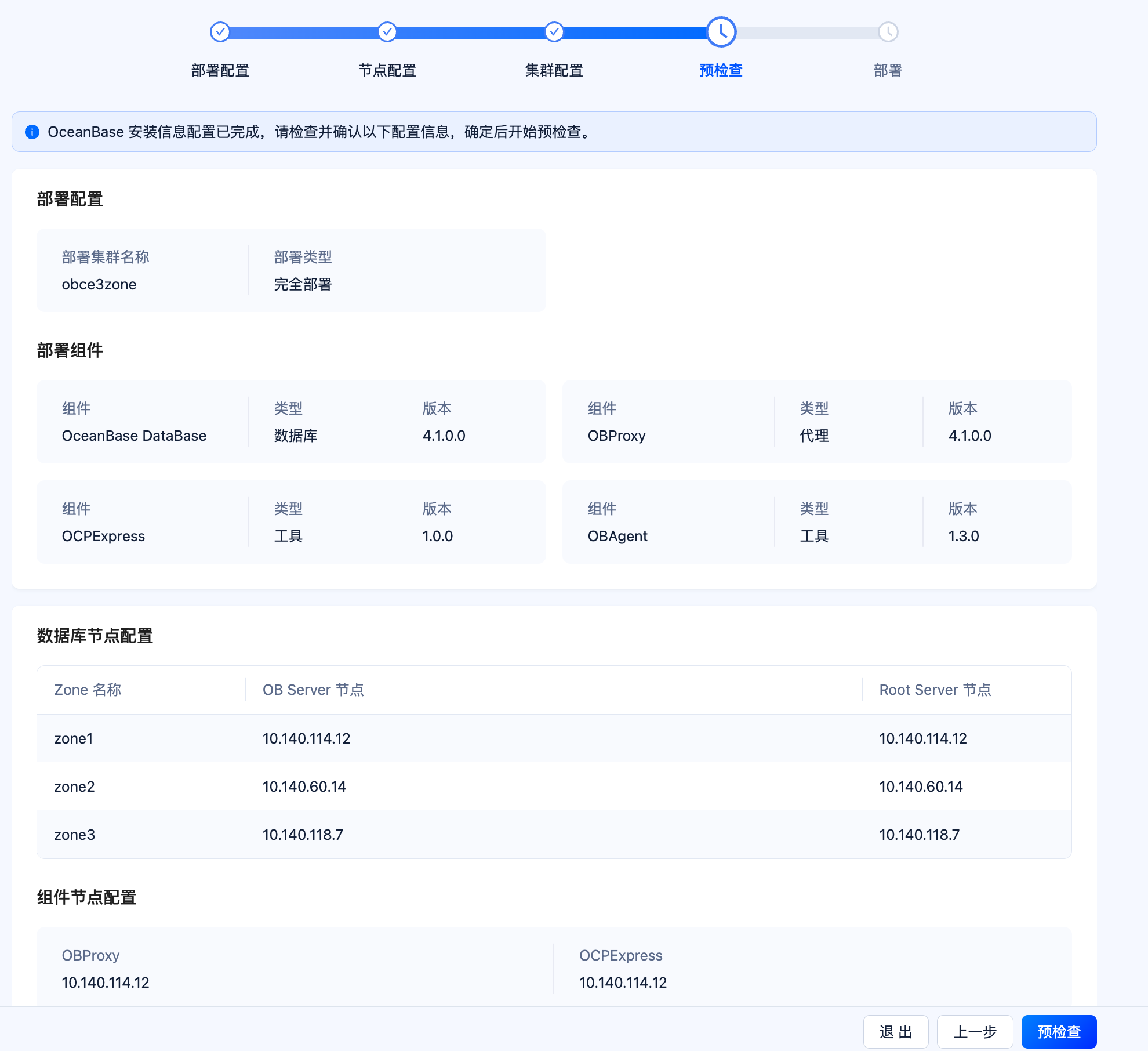Click the 集群配置 step checkmark icon
Screen dimensions: 1148x1051
pyautogui.click(x=554, y=32)
